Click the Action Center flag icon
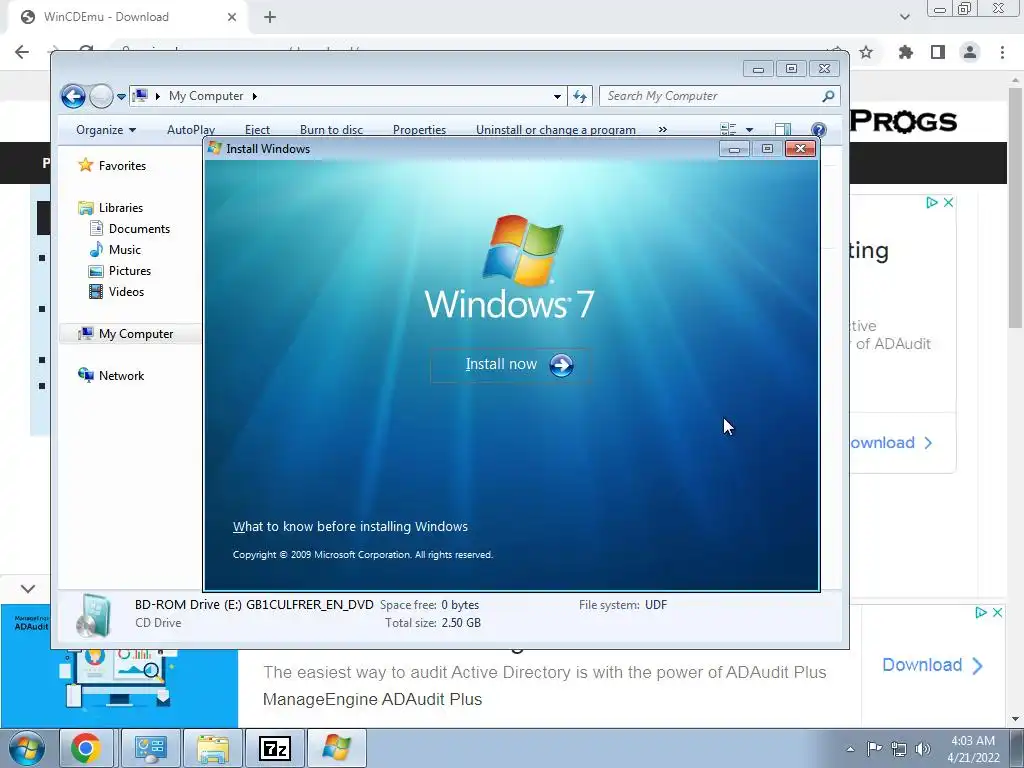 pos(874,748)
